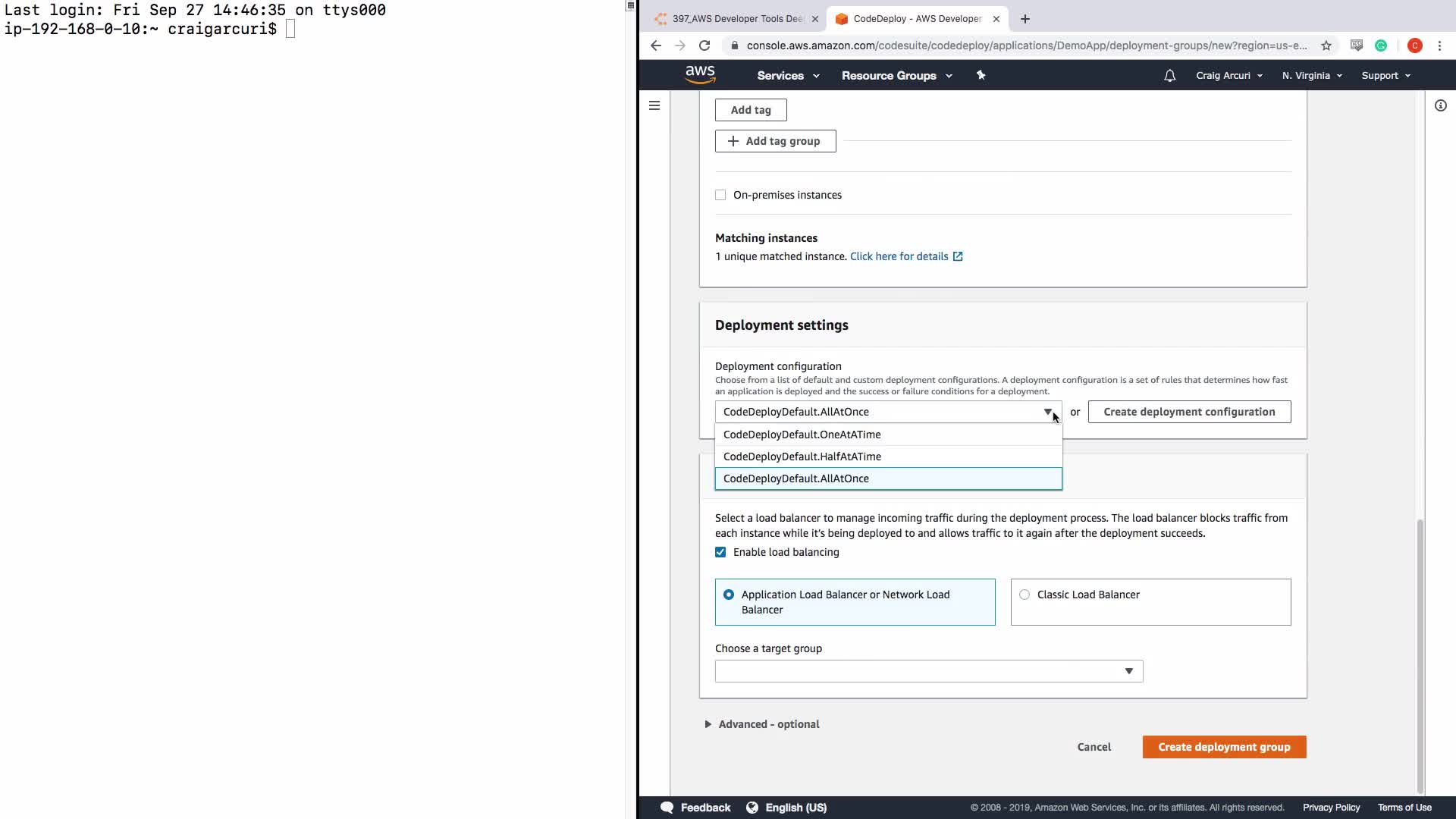The image size is (1456, 819).
Task: Click the pin shortcuts icon in navbar
Action: [x=981, y=75]
